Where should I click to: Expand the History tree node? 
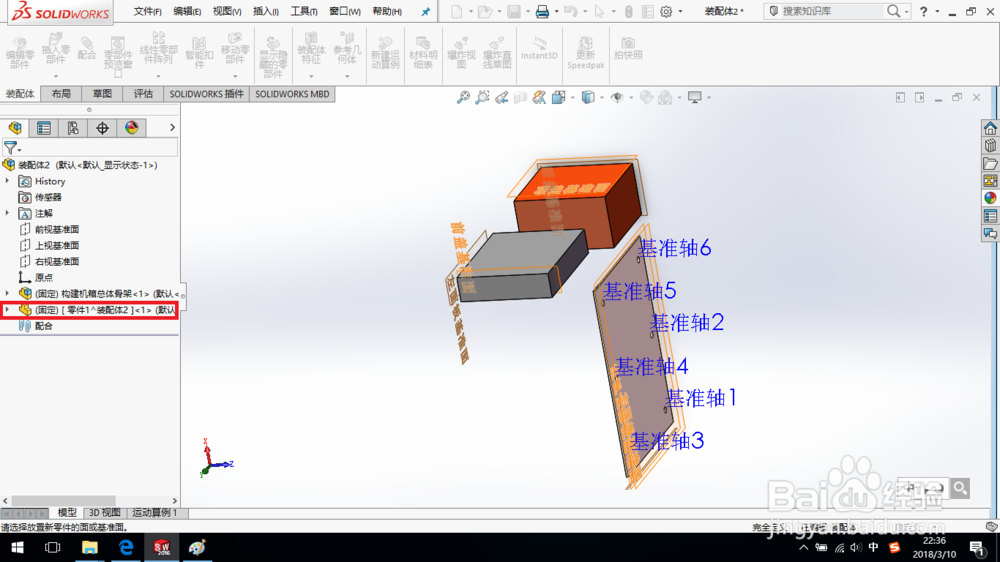tap(7, 181)
